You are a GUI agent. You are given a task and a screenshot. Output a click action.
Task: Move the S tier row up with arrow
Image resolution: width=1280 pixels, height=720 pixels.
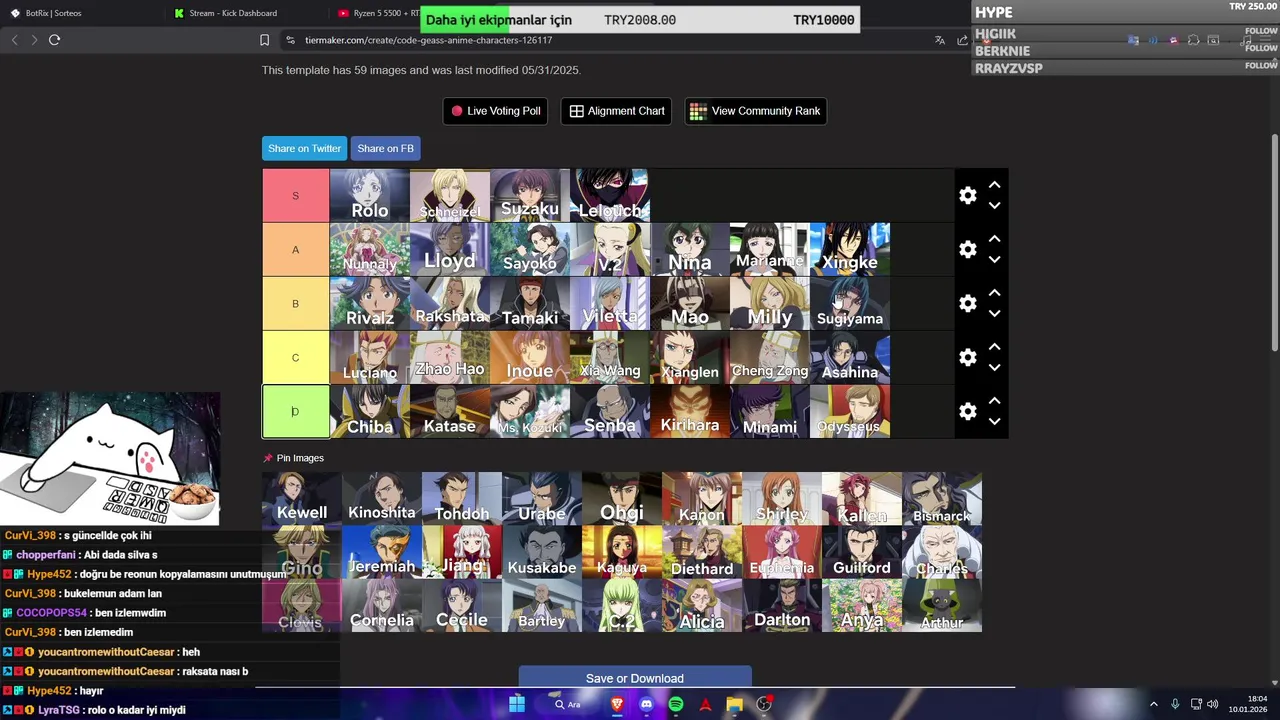click(994, 186)
